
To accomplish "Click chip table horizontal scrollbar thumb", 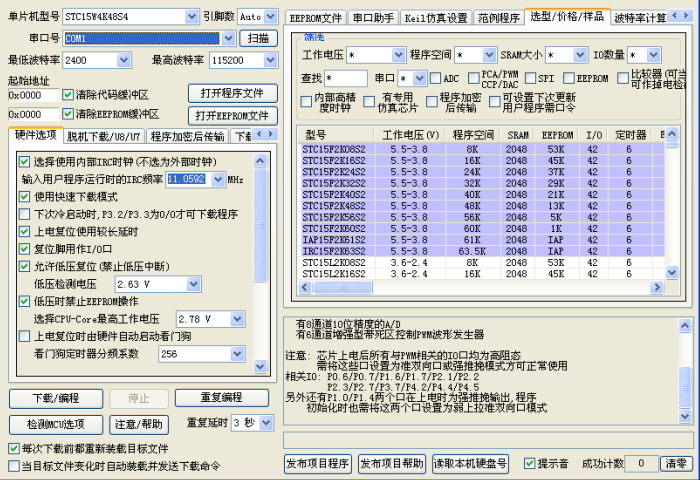I will [x=342, y=287].
